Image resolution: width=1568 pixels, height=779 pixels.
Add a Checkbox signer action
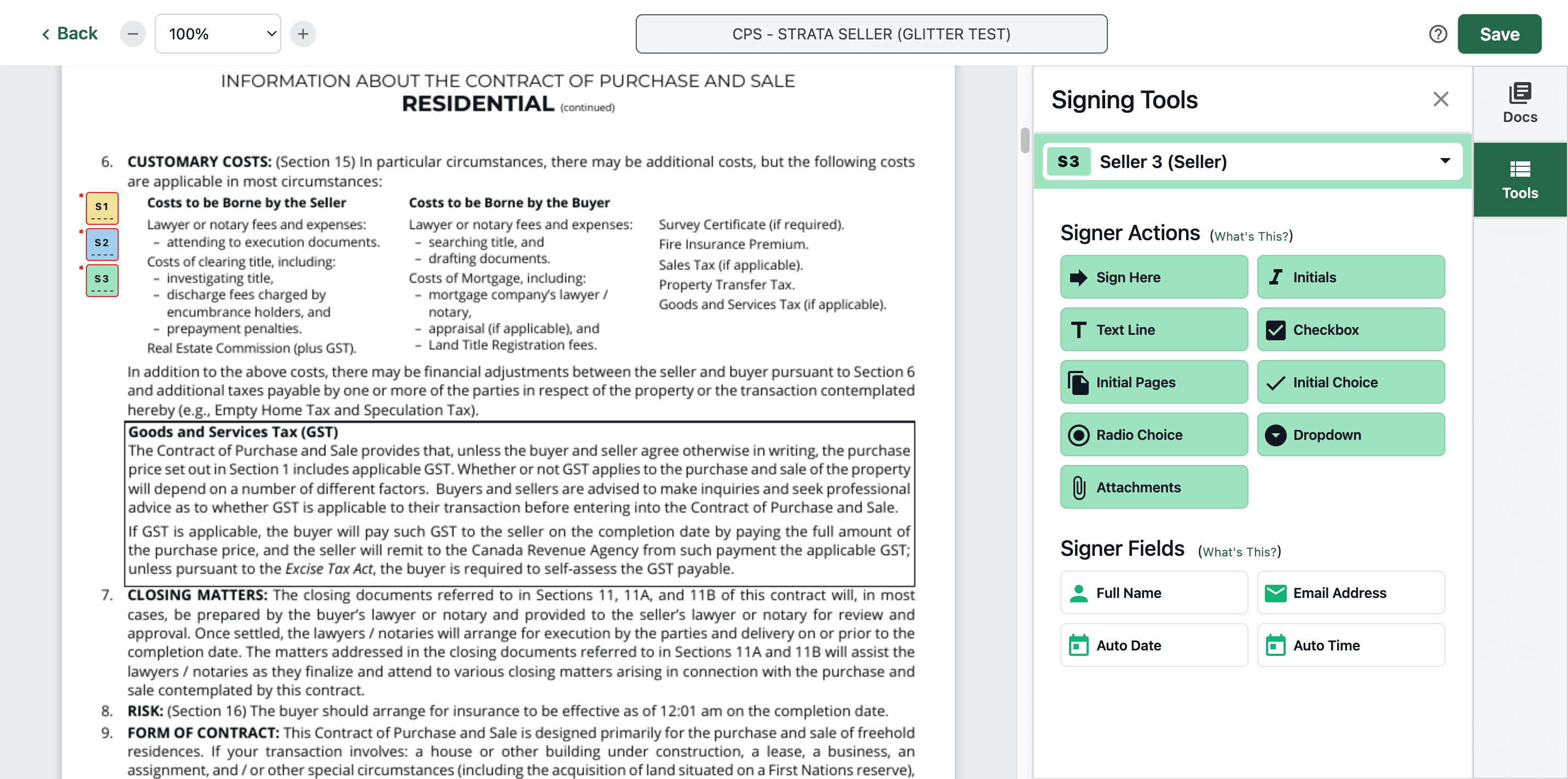pyautogui.click(x=1351, y=329)
